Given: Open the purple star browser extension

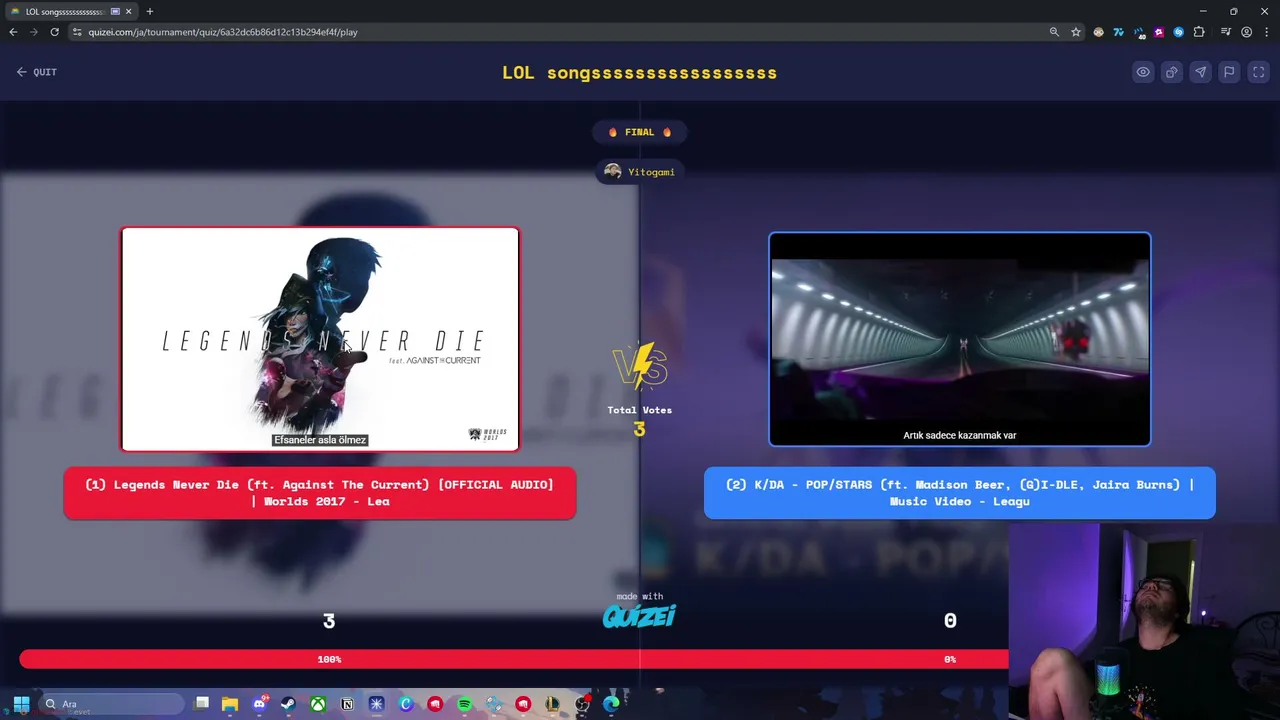Looking at the screenshot, I should [x=1159, y=32].
